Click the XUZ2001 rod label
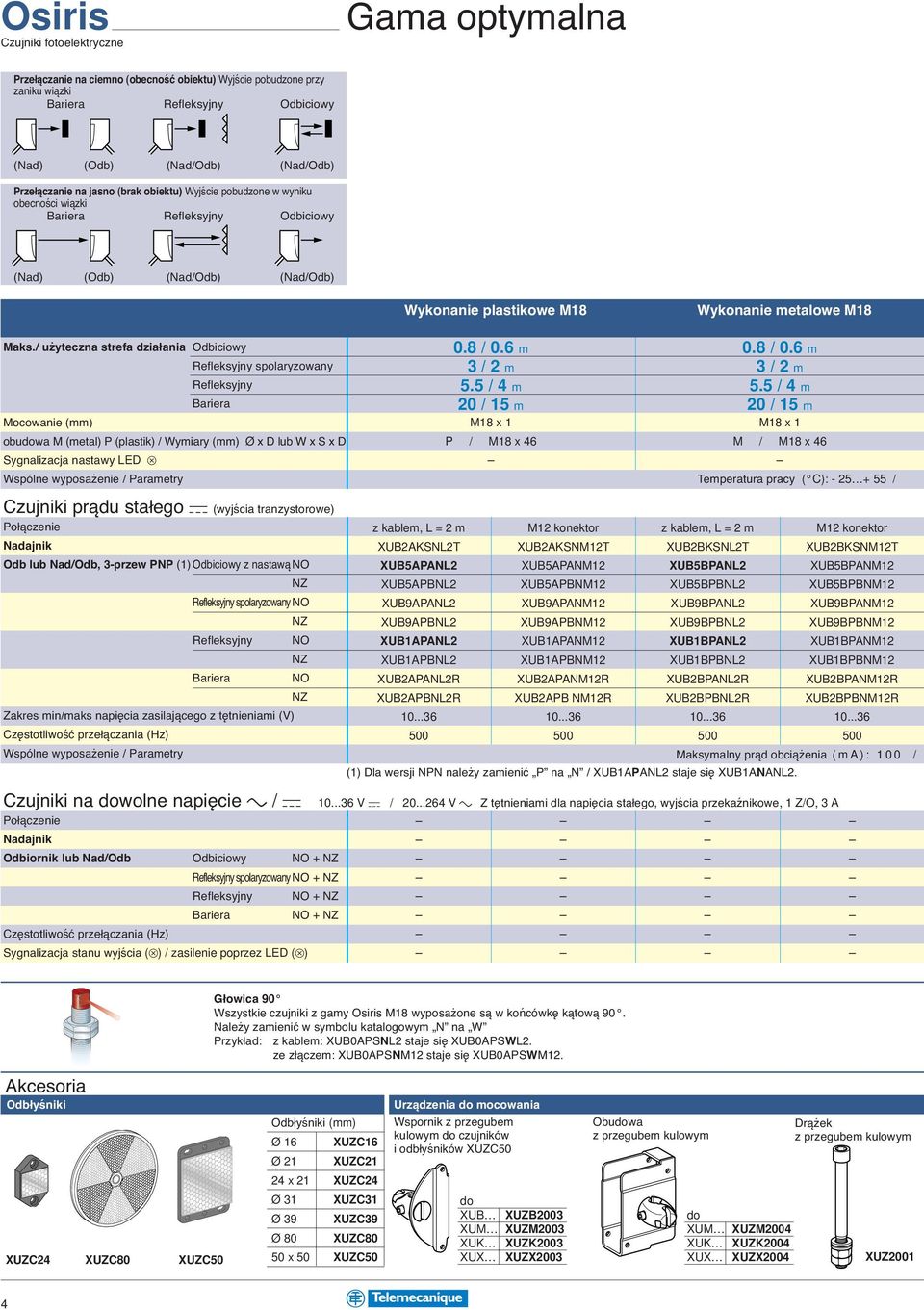The image size is (924, 1310). point(889,1257)
